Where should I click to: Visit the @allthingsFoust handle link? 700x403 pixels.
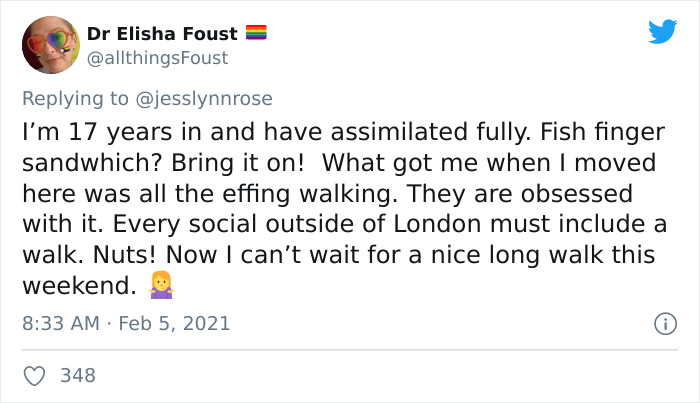click(x=157, y=58)
